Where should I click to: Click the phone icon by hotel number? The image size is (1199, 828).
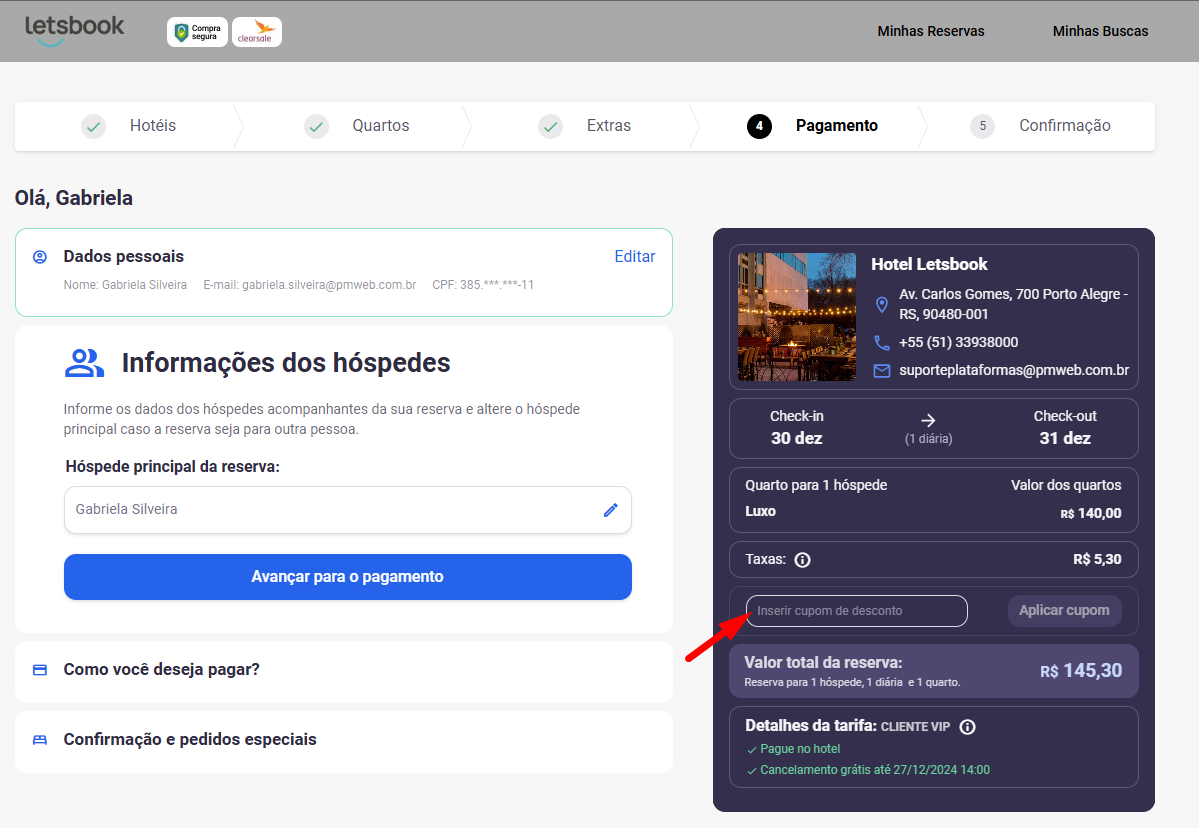[x=882, y=343]
